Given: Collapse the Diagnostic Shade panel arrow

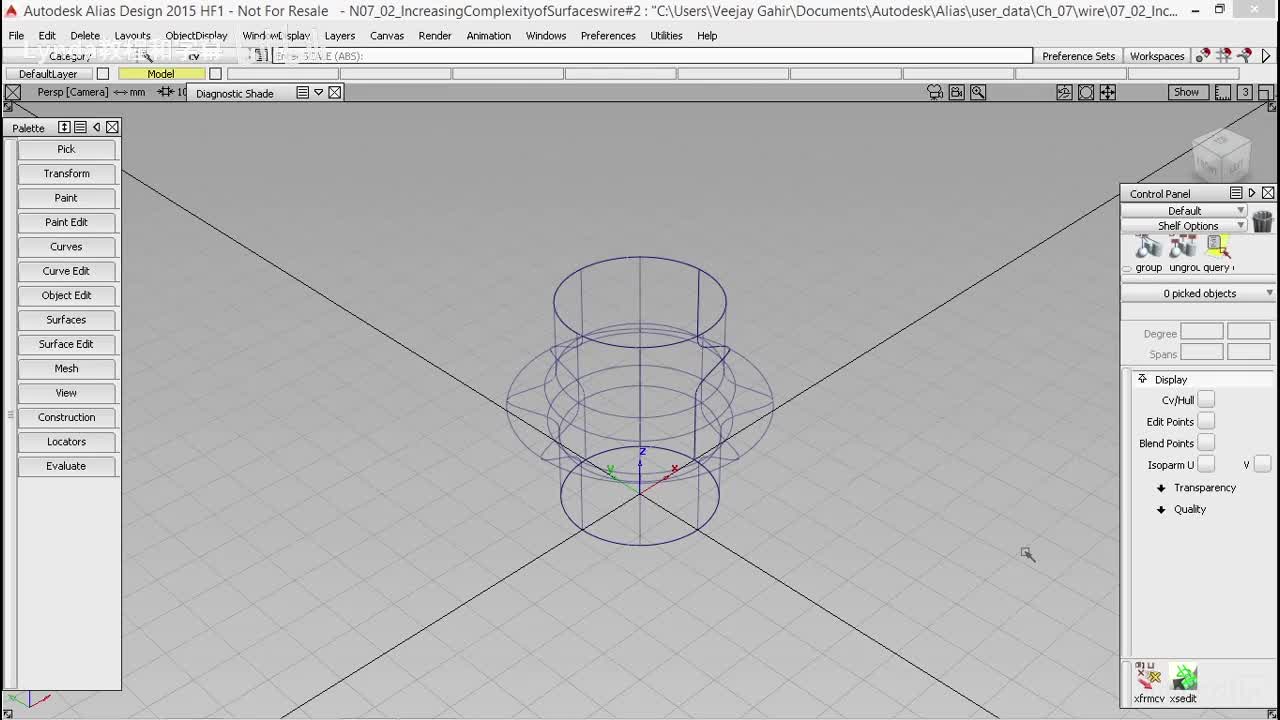Looking at the screenshot, I should pyautogui.click(x=318, y=92).
